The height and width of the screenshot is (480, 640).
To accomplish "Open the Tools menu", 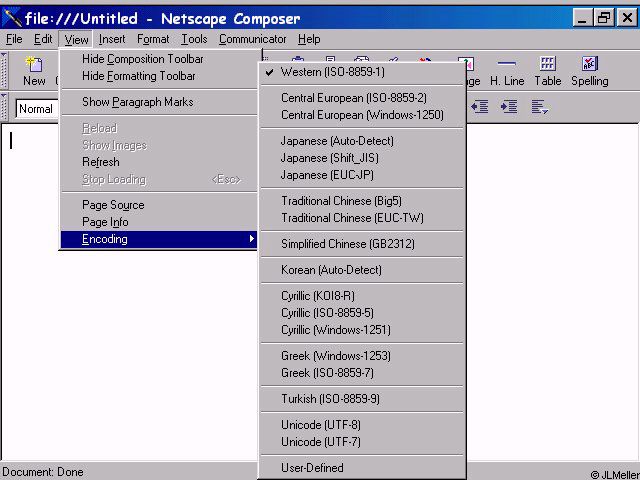I will click(194, 39).
